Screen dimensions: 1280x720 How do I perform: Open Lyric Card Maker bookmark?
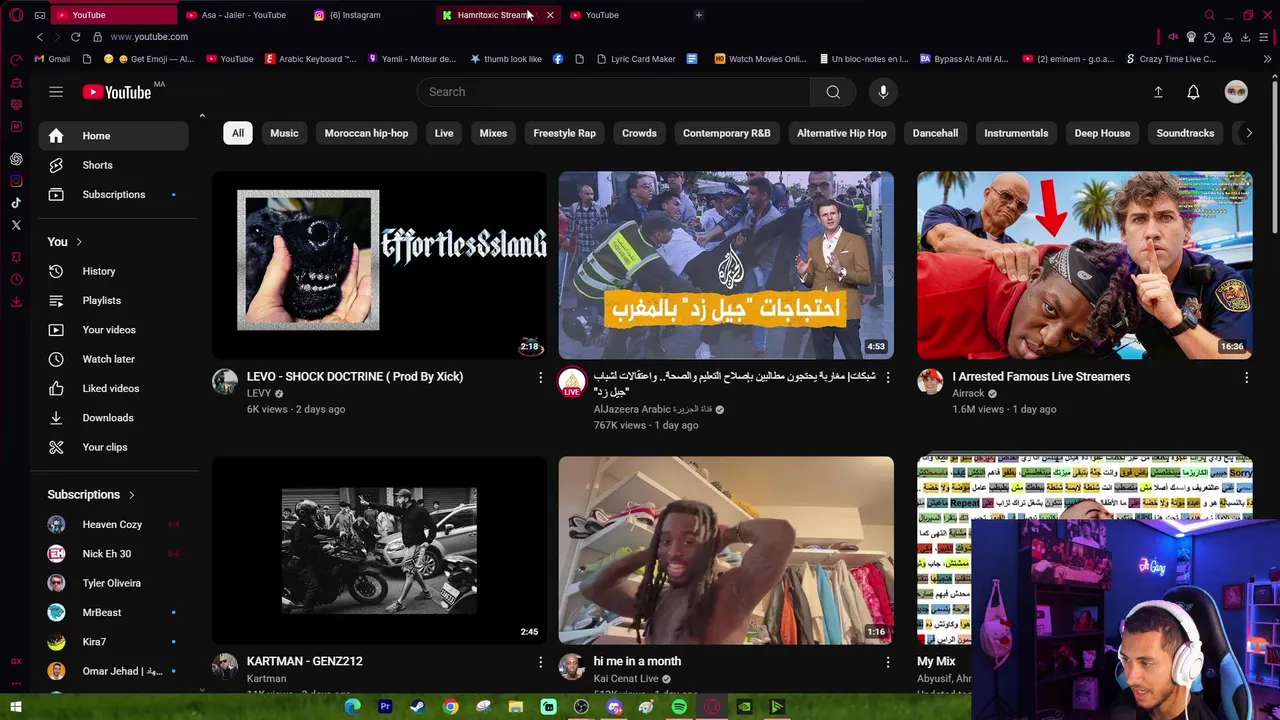point(636,59)
